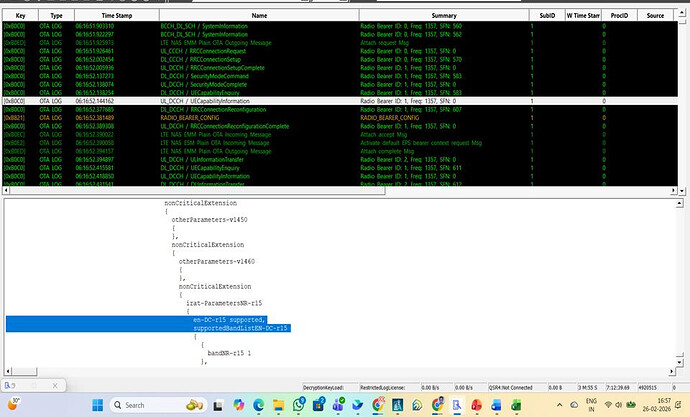Select the SecurityModeComplete row
The height and width of the screenshot is (417, 690).
click(340, 84)
